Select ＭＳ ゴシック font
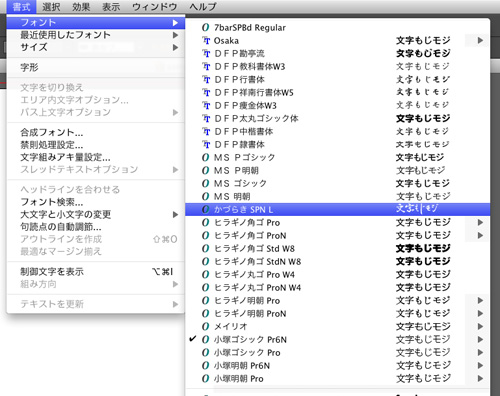Image resolution: width=500 pixels, height=396 pixels. [x=337, y=183]
